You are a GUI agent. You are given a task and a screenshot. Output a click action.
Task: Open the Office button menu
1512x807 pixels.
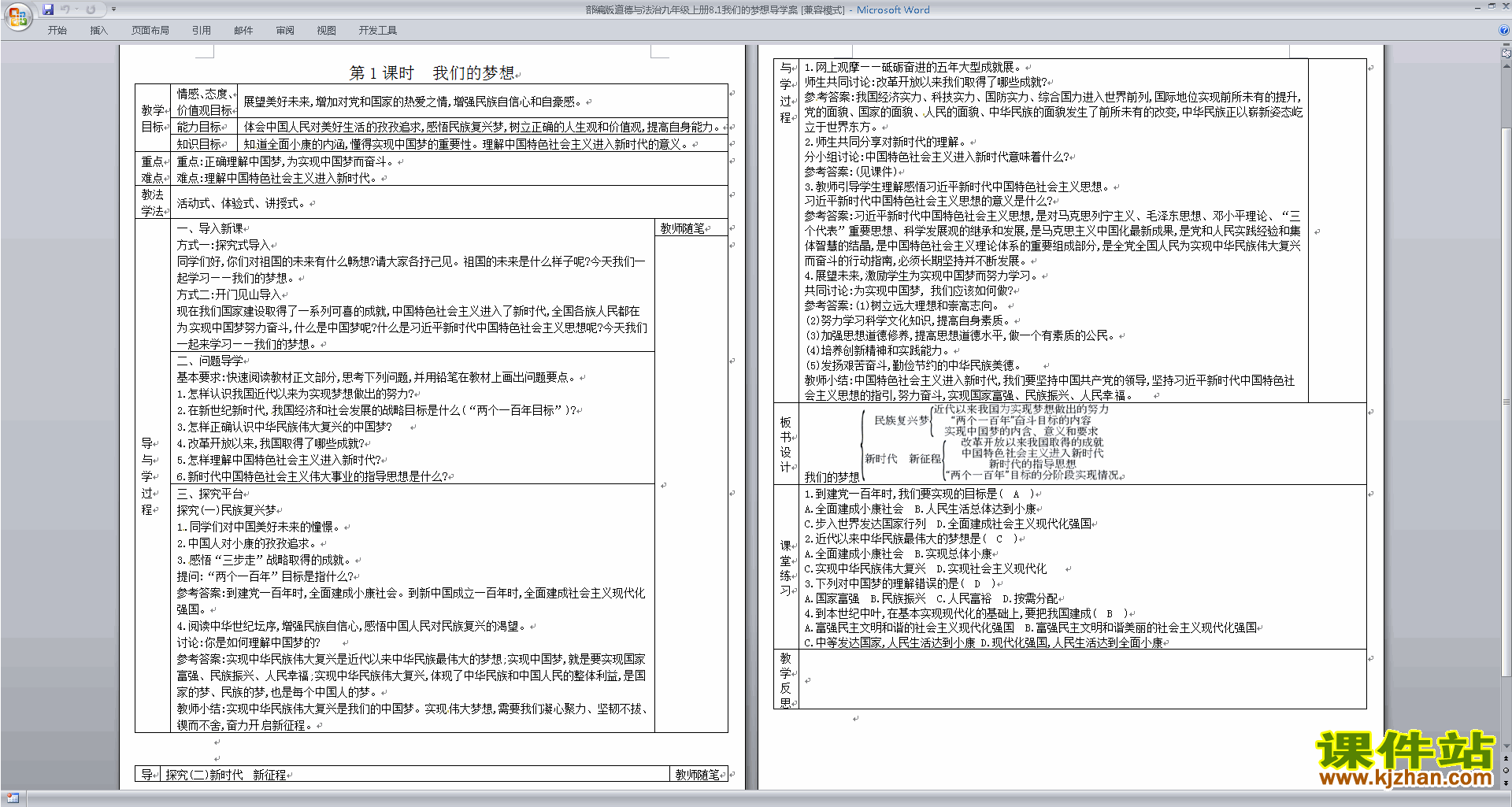17,16
